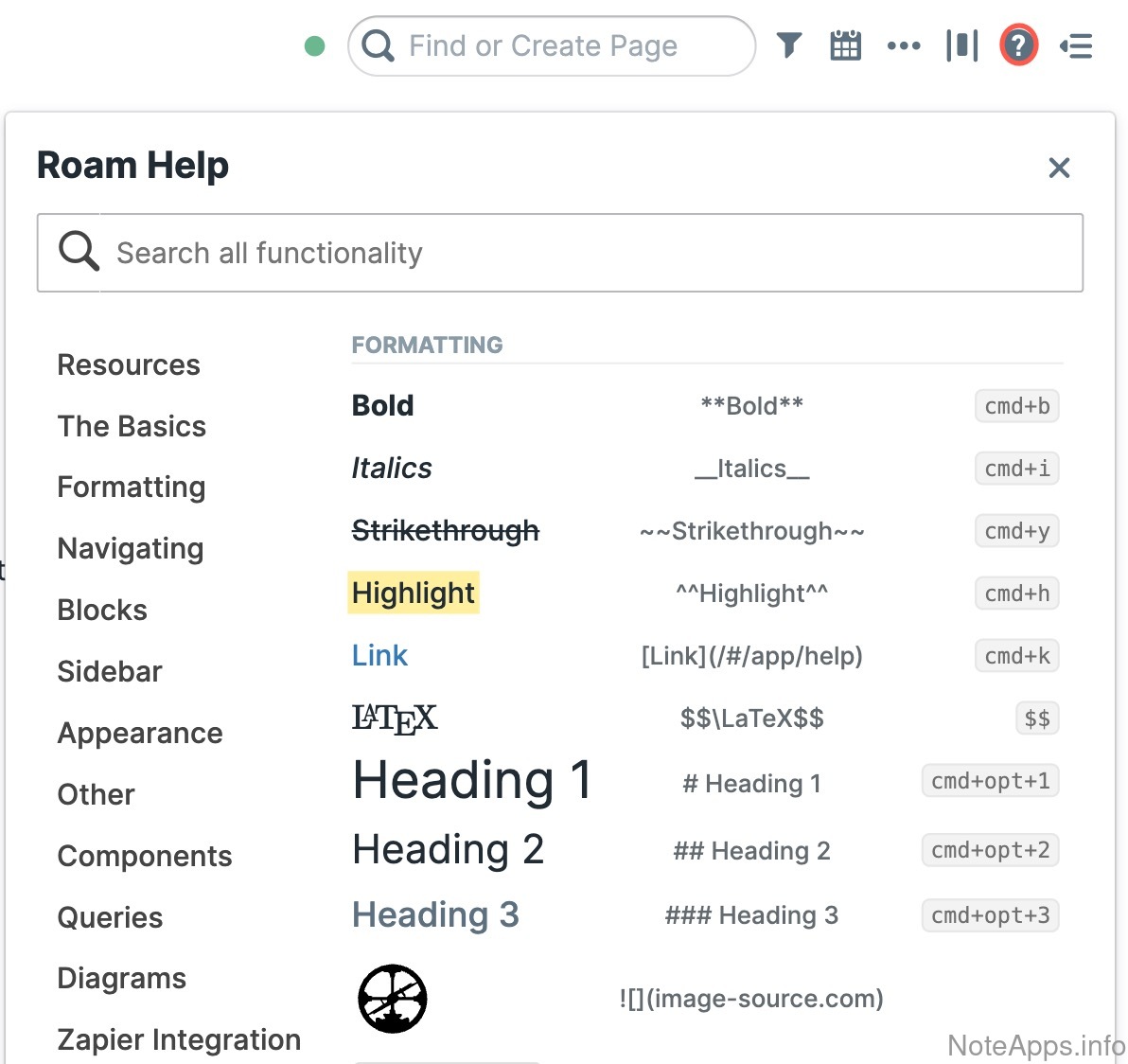Click the graph overview columns icon
1128x1064 pixels.
pyautogui.click(x=961, y=45)
